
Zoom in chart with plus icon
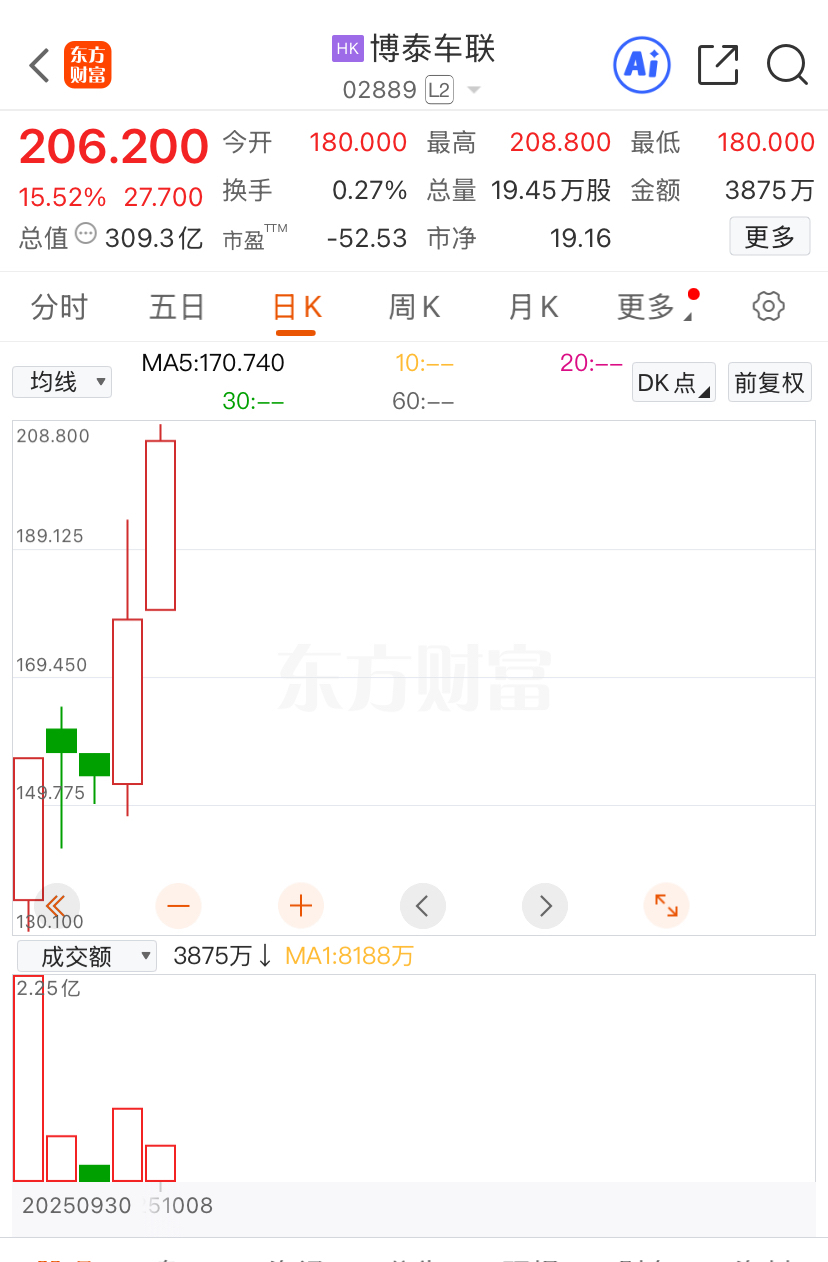pos(300,906)
